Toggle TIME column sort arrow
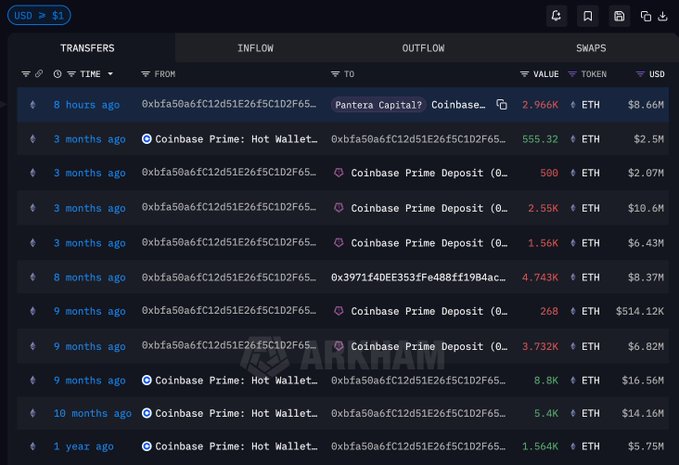The height and width of the screenshot is (465, 679). [110, 74]
